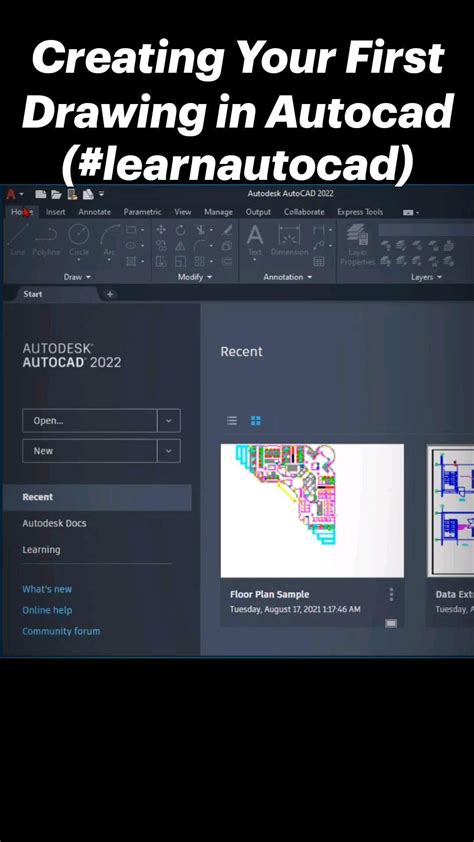This screenshot has height=842, width=474.
Task: Open the What's new link
Action: [x=47, y=589]
